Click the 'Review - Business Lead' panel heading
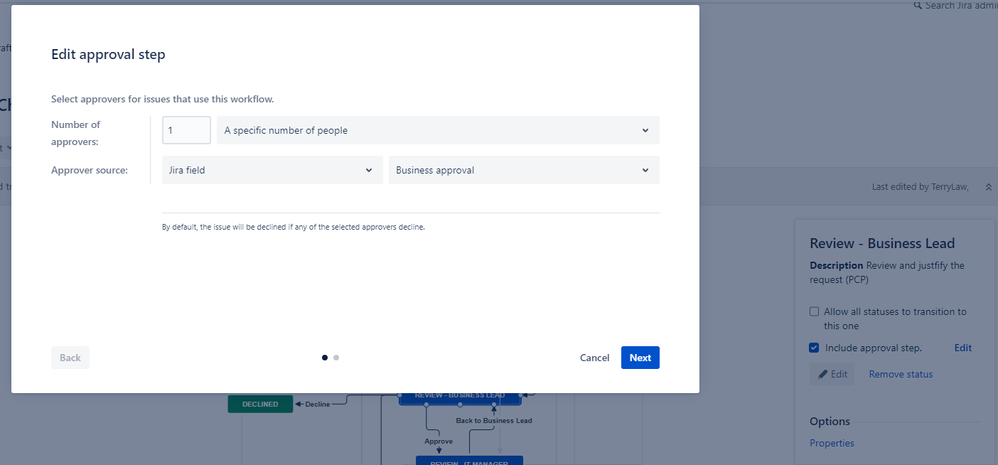This screenshot has width=998, height=465. pos(882,243)
